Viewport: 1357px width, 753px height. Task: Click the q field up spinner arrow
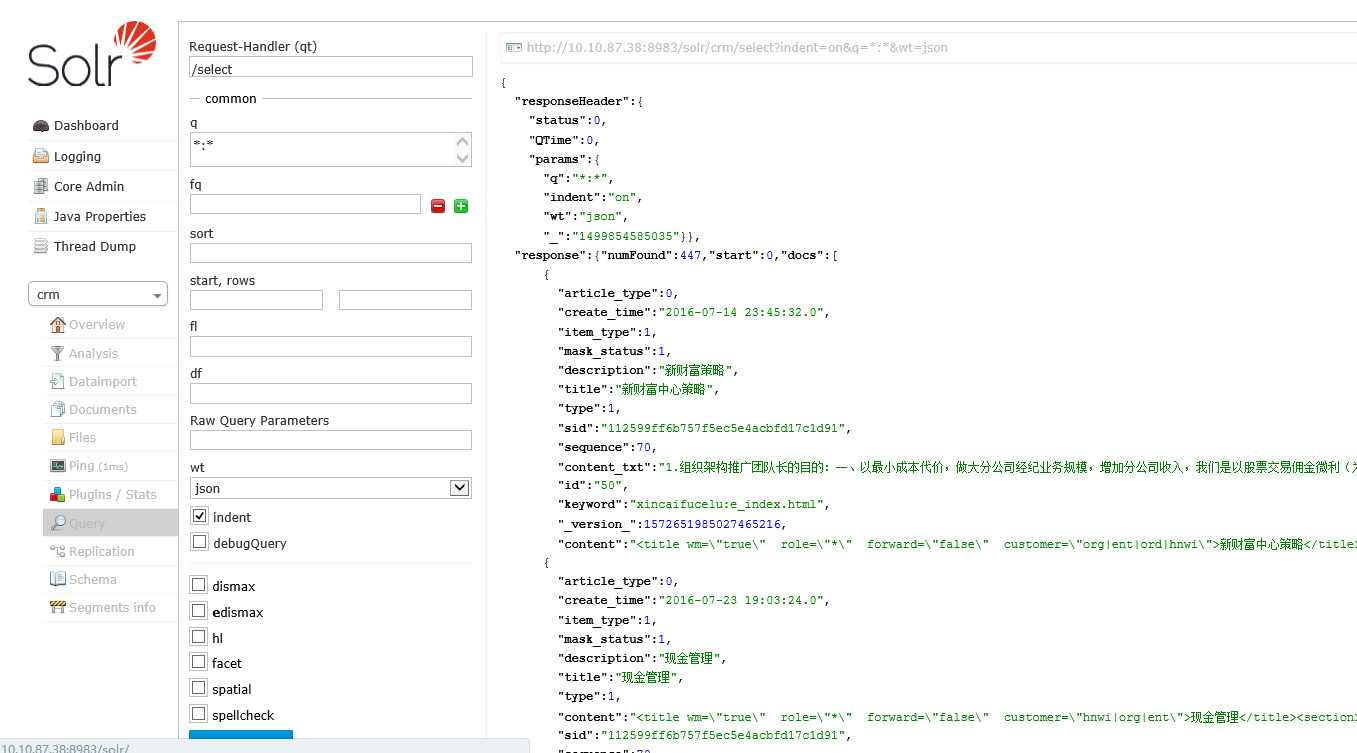462,142
